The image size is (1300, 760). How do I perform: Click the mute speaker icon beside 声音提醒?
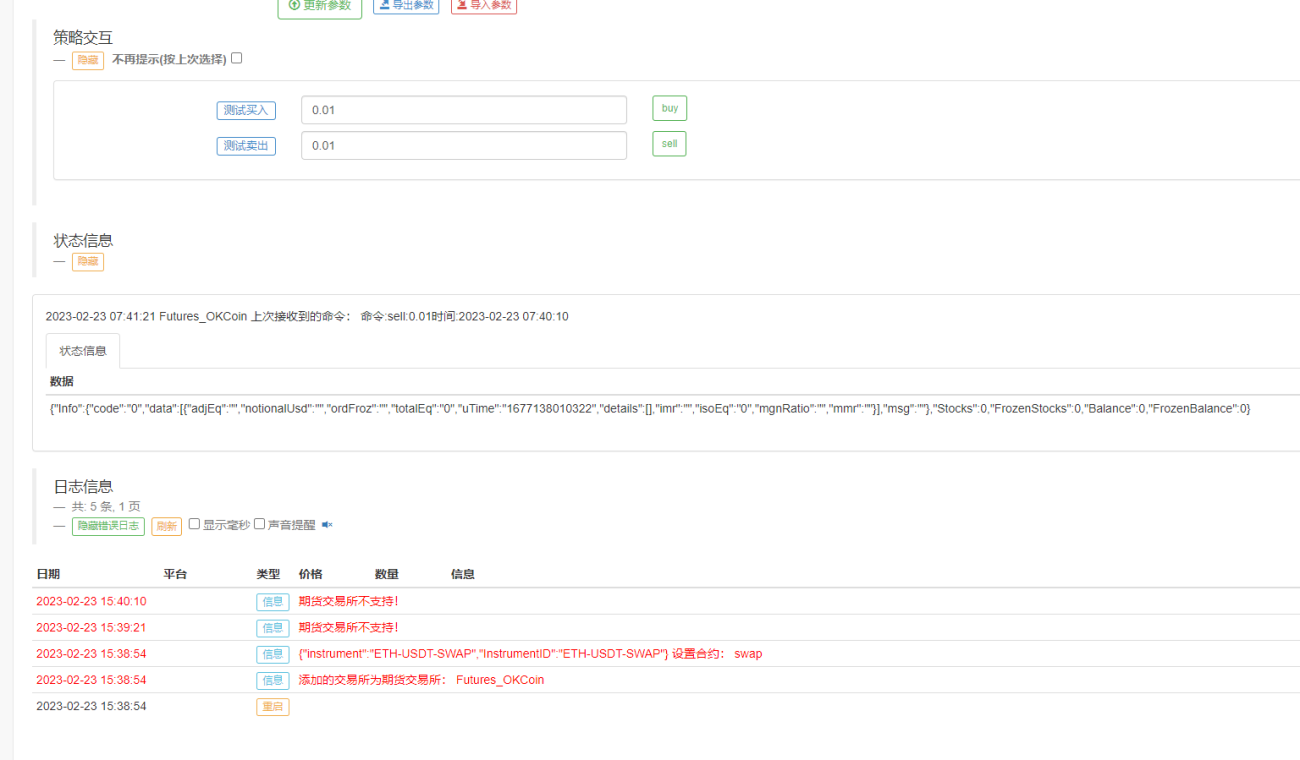(x=327, y=525)
